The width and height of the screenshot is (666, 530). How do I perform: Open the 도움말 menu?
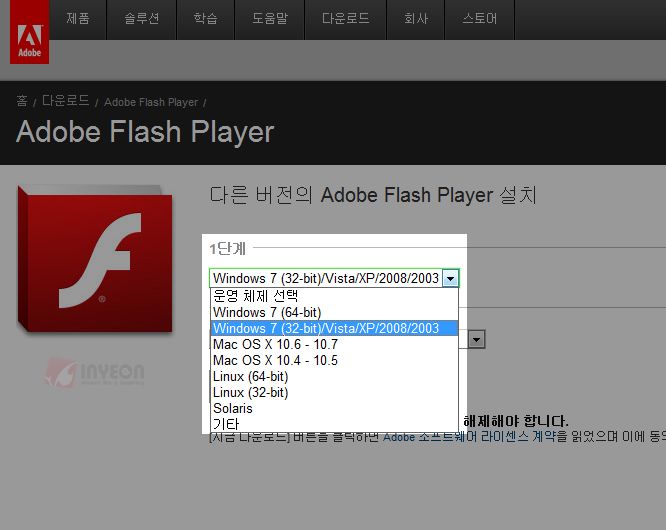[x=270, y=19]
